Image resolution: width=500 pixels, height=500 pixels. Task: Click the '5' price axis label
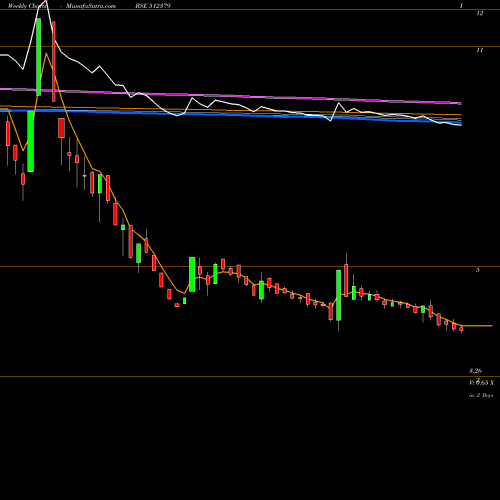[478, 270]
